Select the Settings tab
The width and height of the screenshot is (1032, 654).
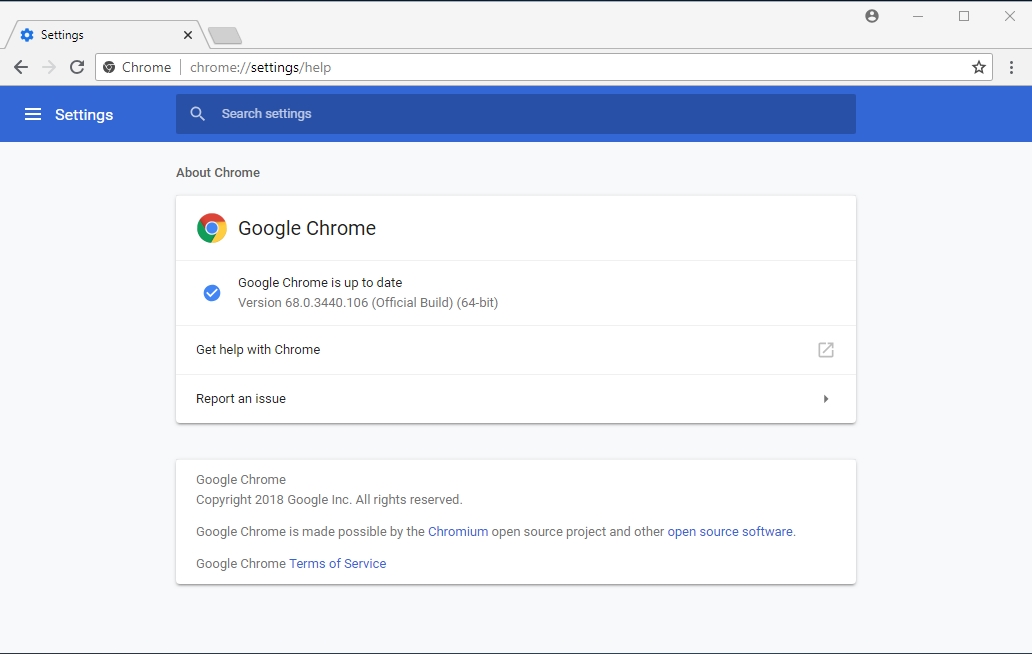pyautogui.click(x=105, y=35)
